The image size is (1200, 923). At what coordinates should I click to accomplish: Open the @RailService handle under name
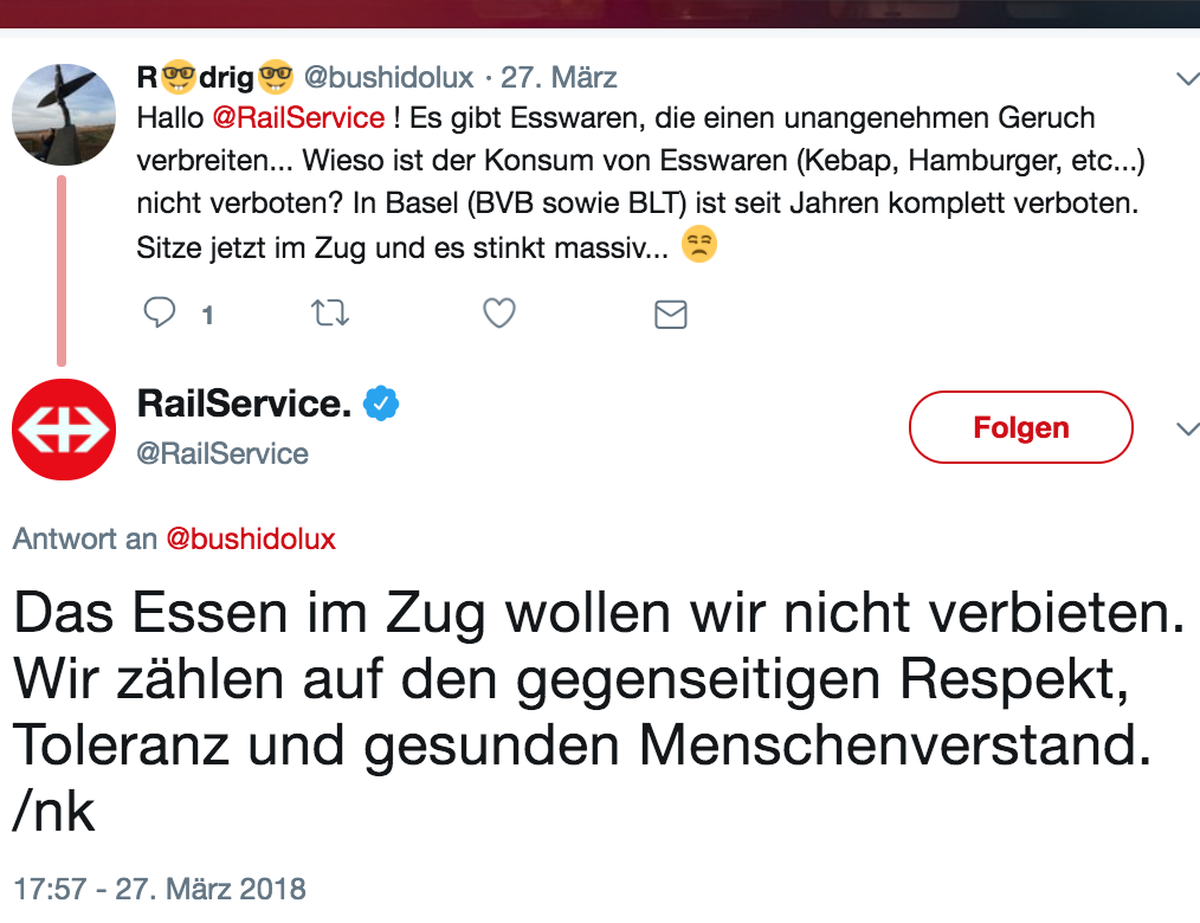pyautogui.click(x=222, y=454)
